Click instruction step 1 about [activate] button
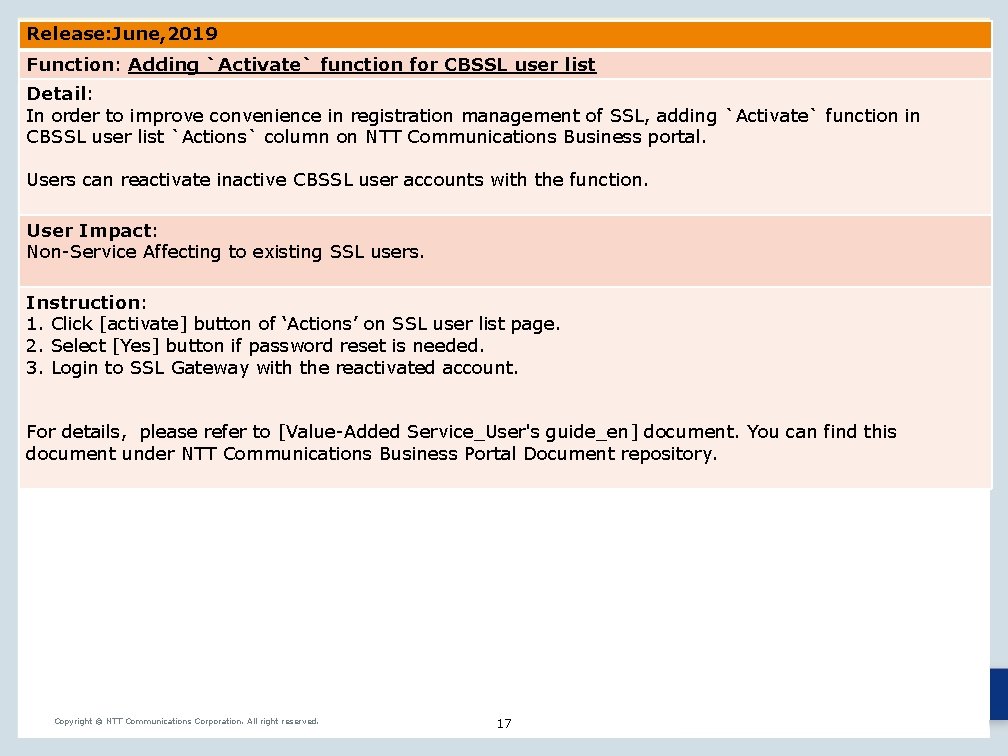 [293, 324]
